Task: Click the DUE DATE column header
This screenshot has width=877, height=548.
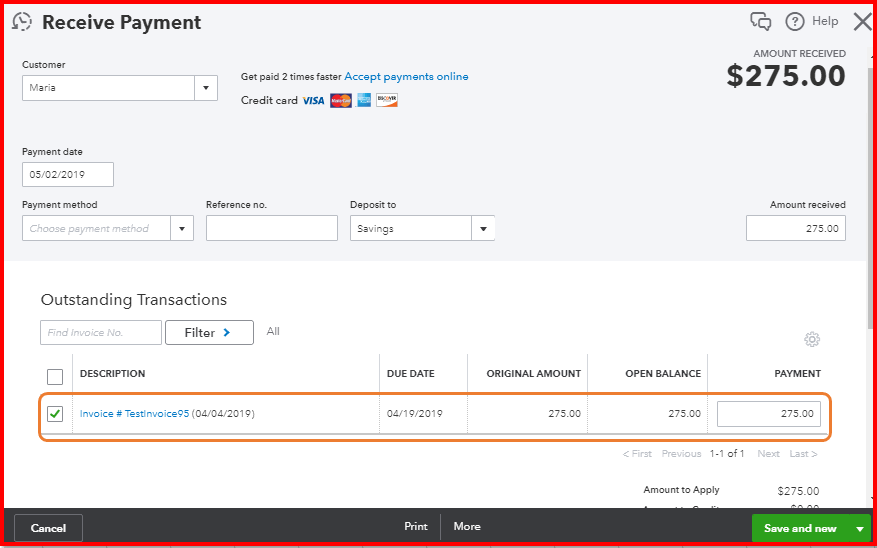Action: coord(411,374)
